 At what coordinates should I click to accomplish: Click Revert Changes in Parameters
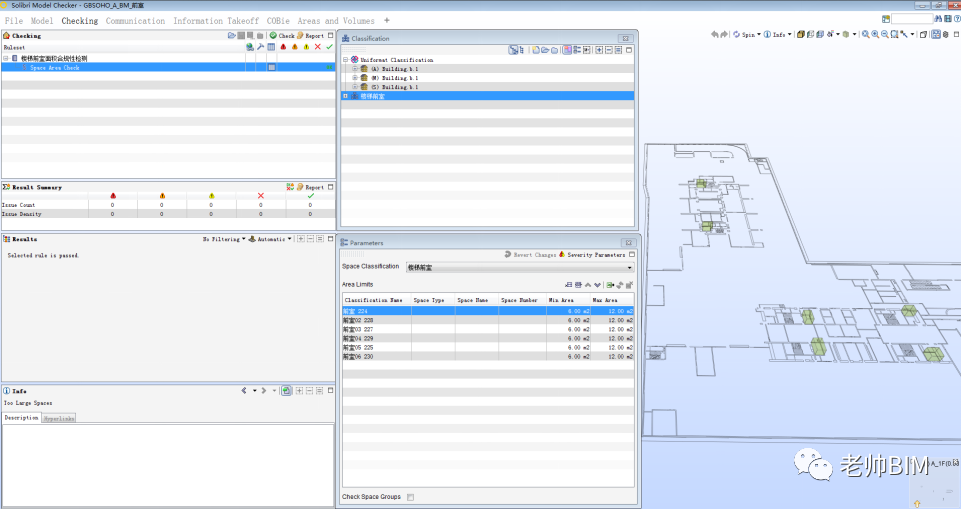click(x=531, y=254)
